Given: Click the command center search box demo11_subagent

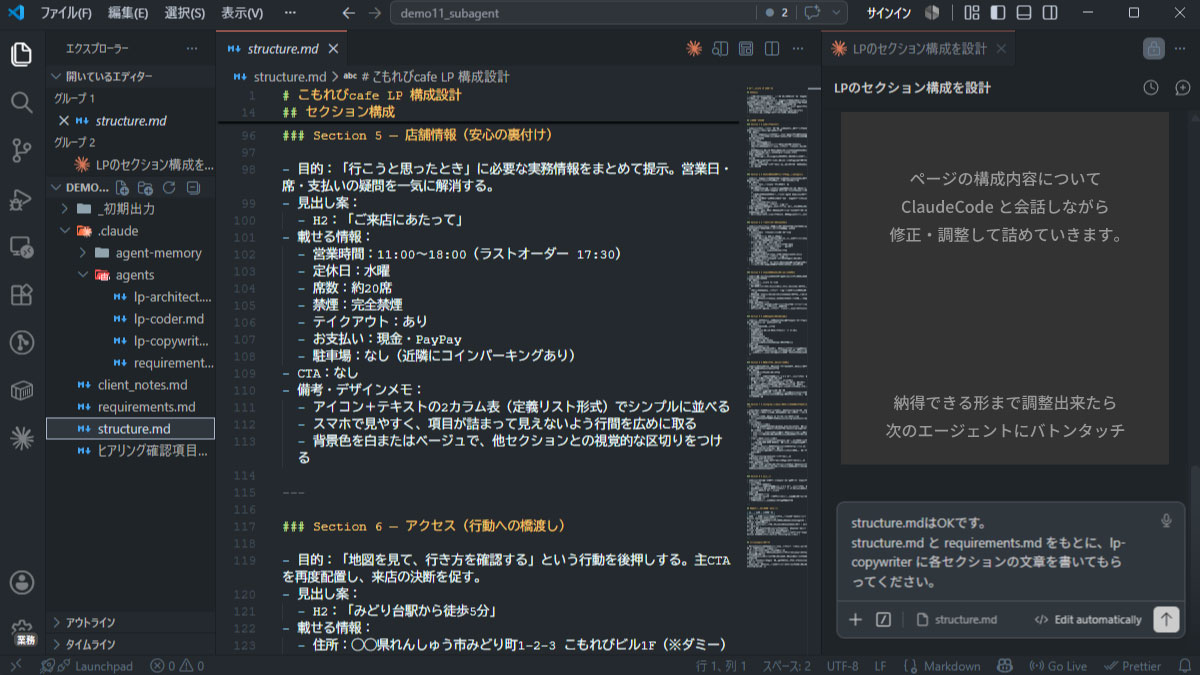Looking at the screenshot, I should tap(573, 13).
